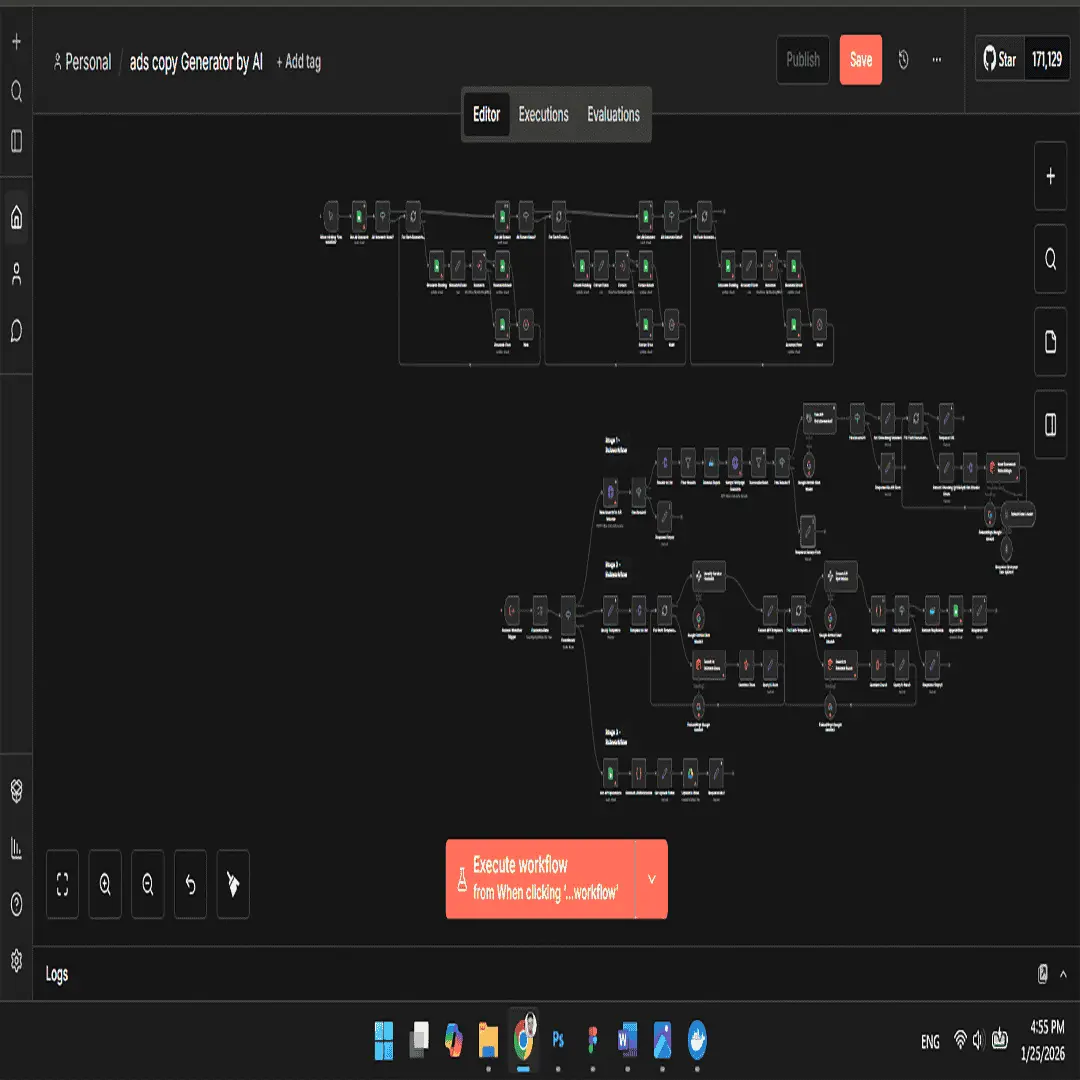
Task: Expand the Execute workflow dropdown chevron
Action: click(651, 880)
